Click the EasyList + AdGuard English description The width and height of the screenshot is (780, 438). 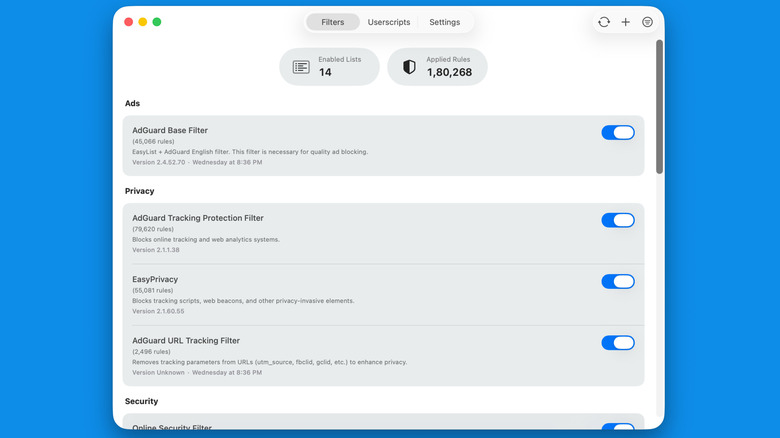[x=250, y=152]
